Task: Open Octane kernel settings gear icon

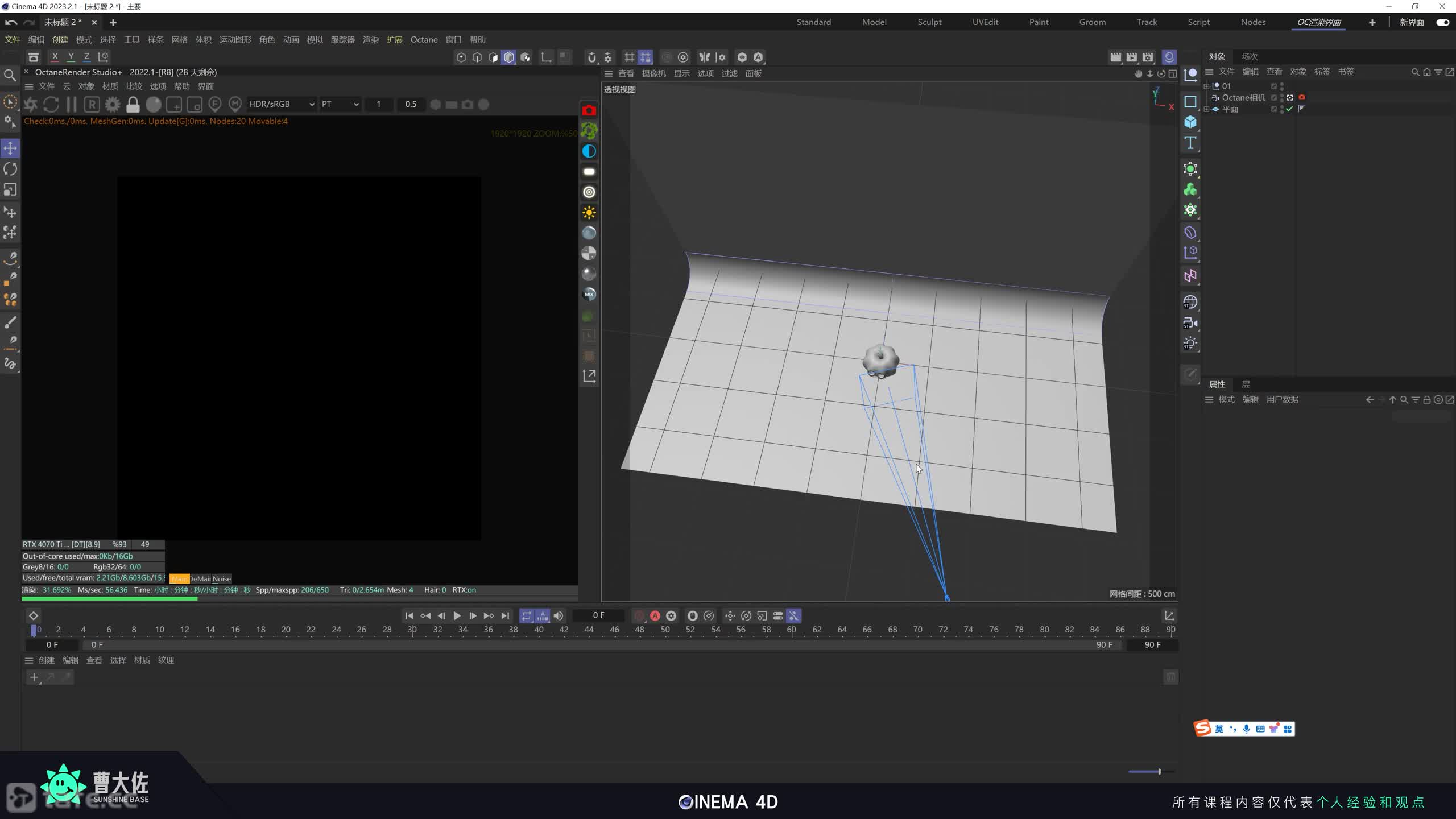Action: pyautogui.click(x=112, y=104)
